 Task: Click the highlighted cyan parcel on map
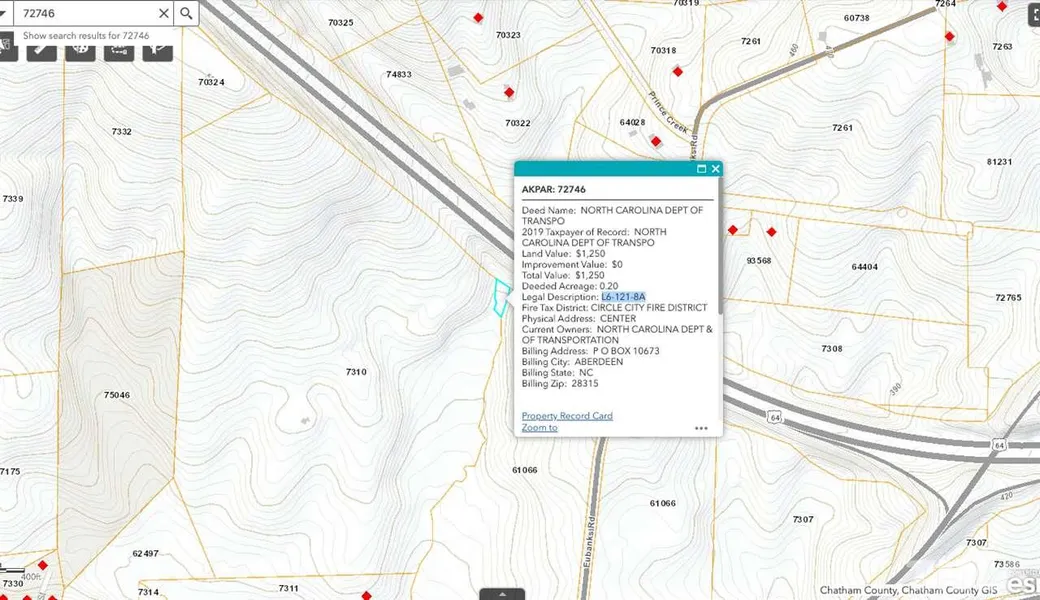pyautogui.click(x=502, y=298)
